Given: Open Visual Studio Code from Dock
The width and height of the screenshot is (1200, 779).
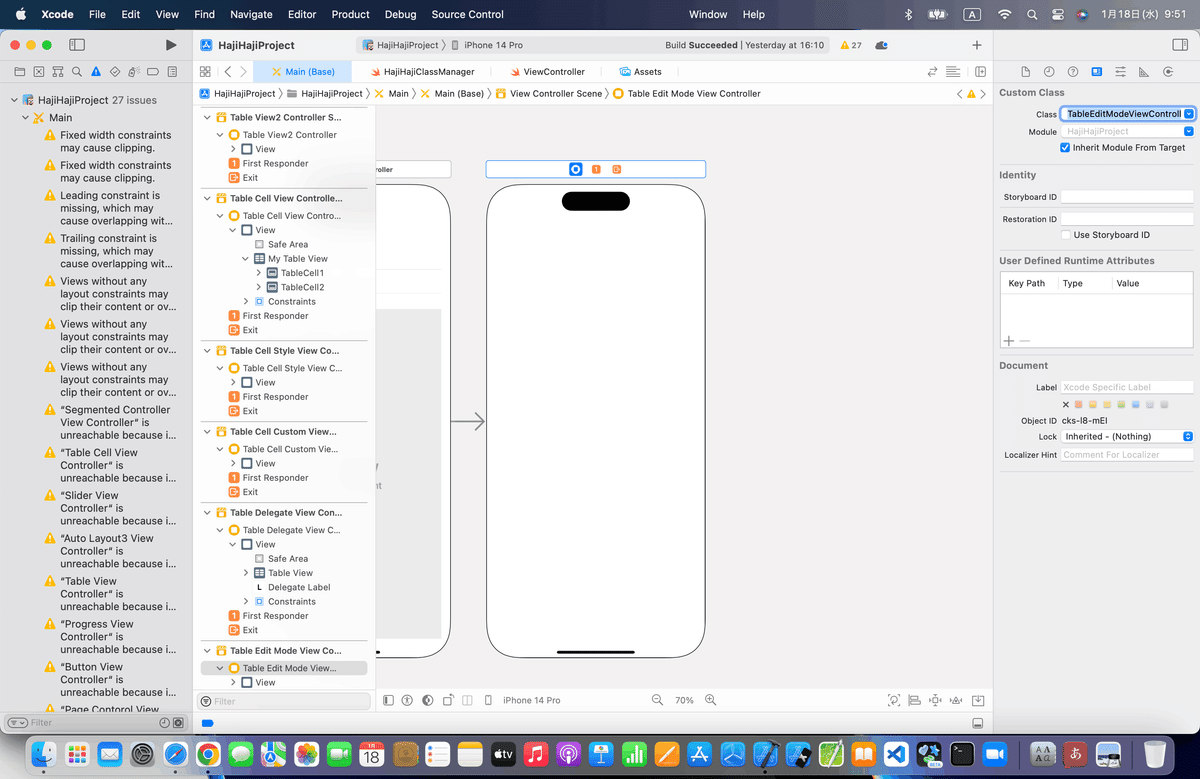Looking at the screenshot, I should coord(897,754).
